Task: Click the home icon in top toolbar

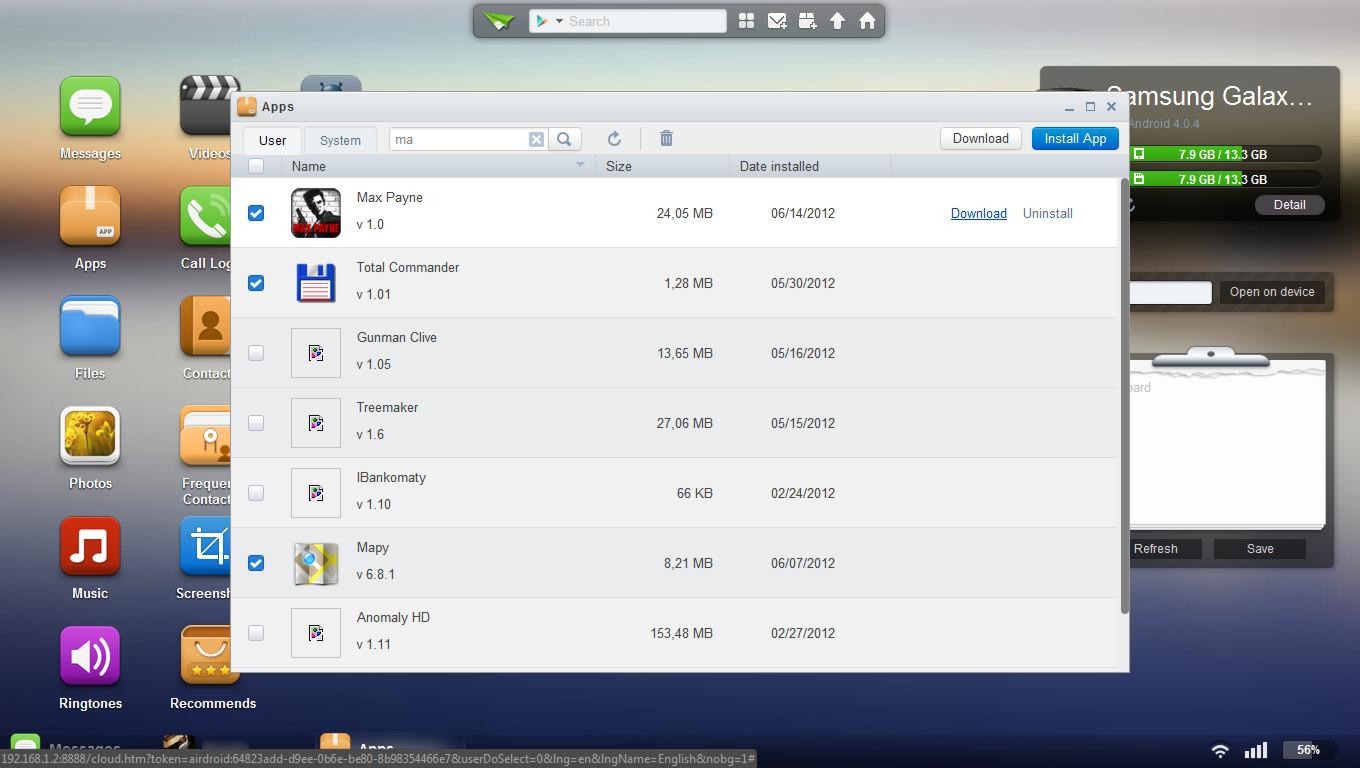Action: coord(867,21)
